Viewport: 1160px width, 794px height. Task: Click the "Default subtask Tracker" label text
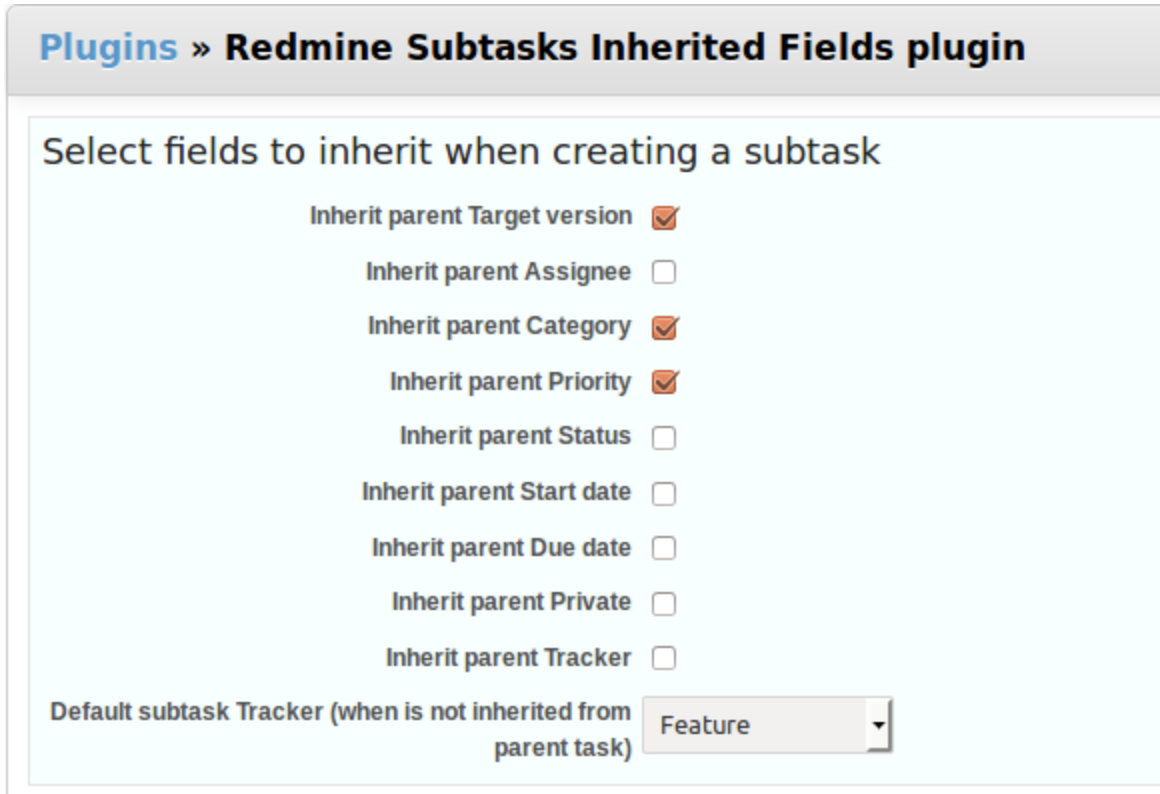pos(340,712)
